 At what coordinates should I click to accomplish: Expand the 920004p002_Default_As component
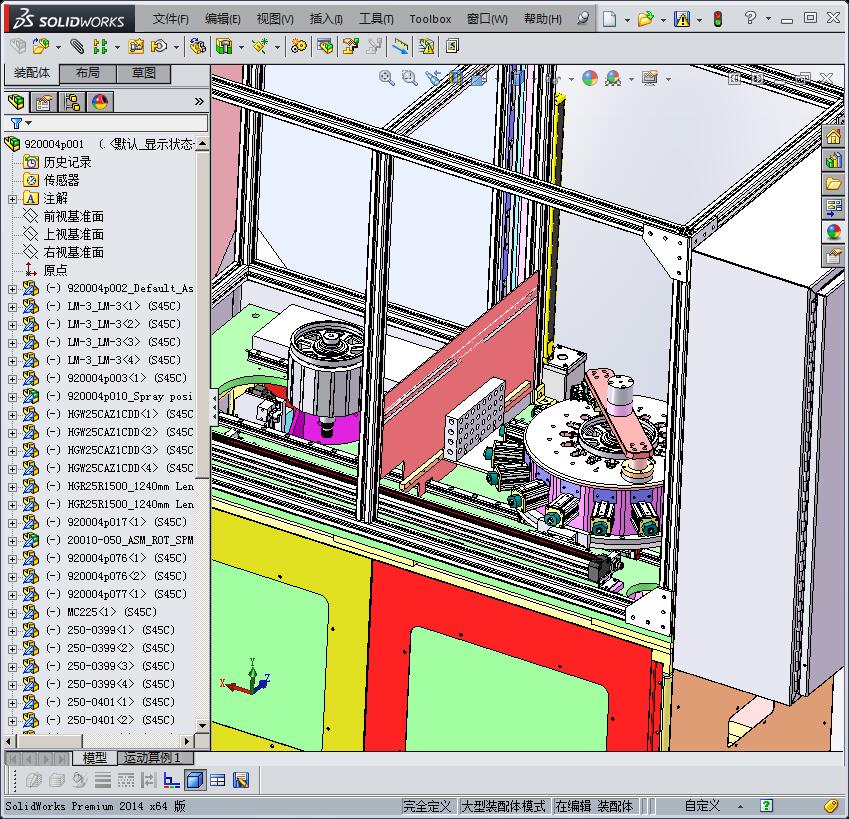click(12, 289)
